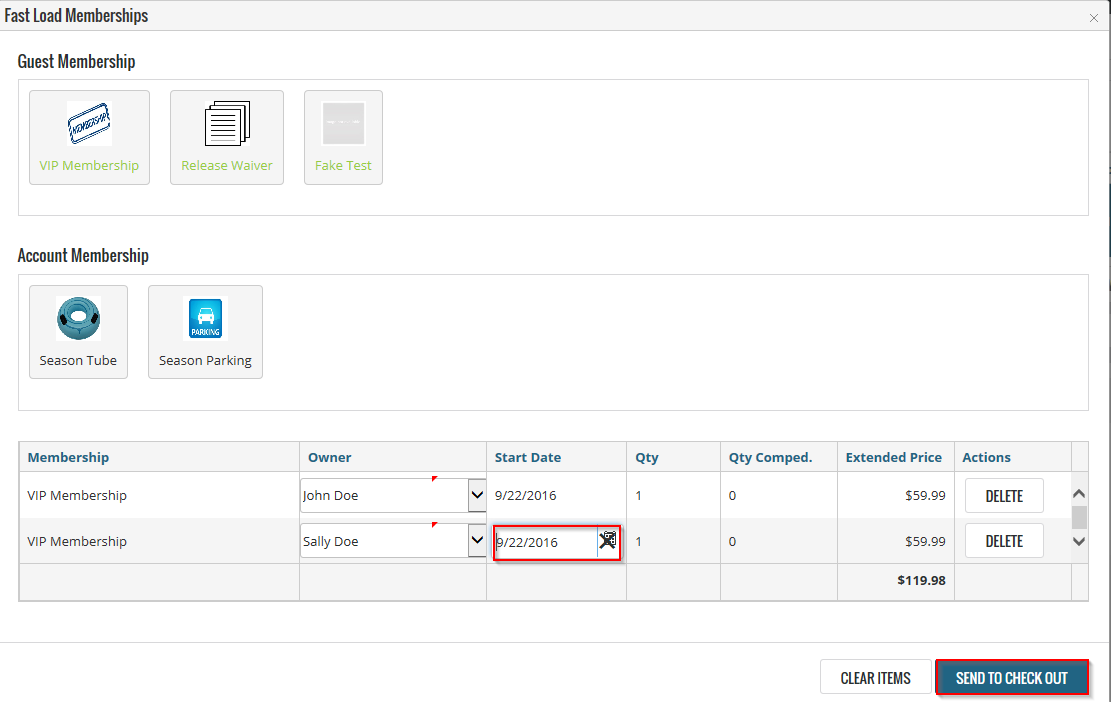Choose the Fake Test membership tile
This screenshot has width=1111, height=702.
point(343,125)
